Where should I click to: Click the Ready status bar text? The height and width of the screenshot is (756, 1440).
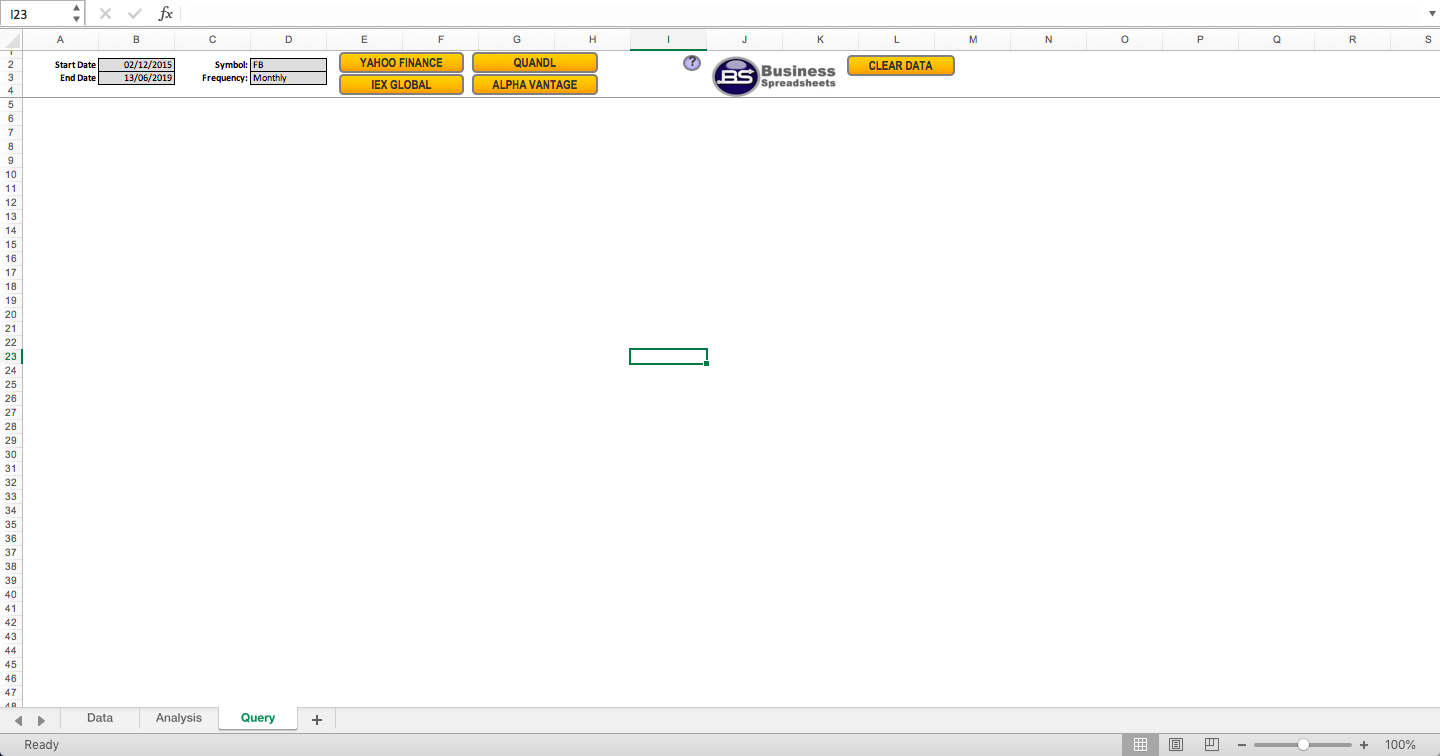point(42,745)
